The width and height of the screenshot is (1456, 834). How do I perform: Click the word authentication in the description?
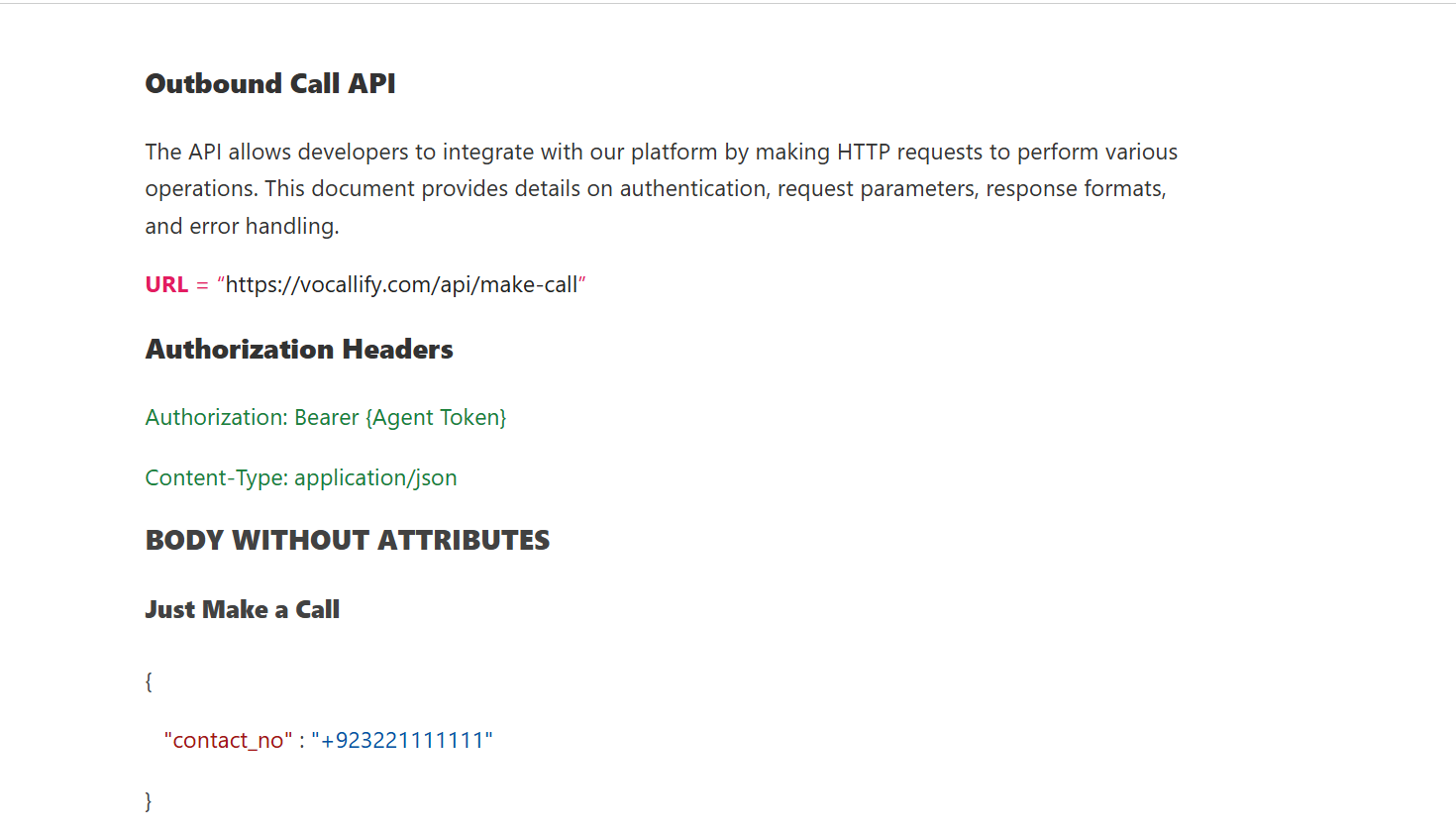coord(693,189)
